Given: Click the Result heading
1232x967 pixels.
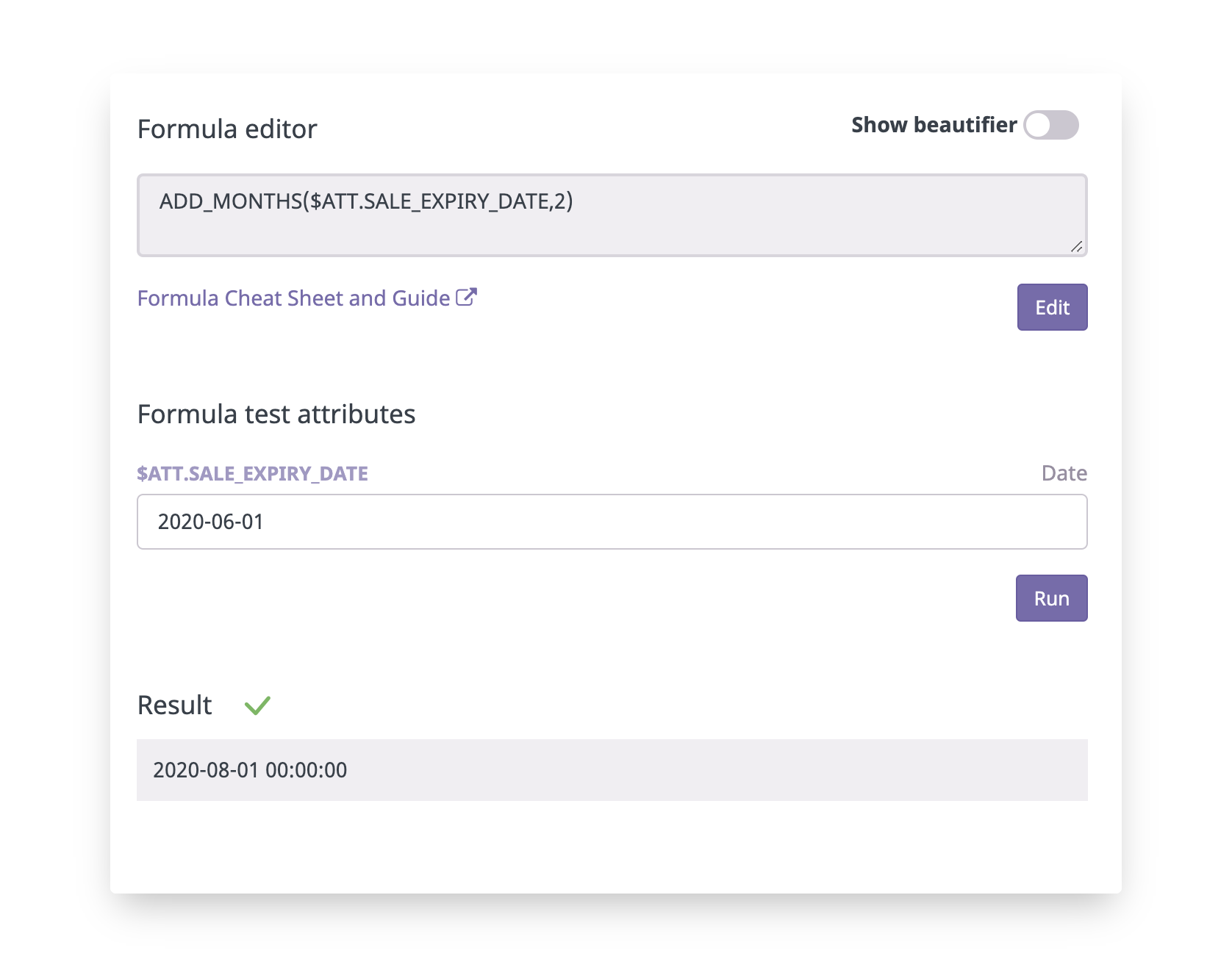Looking at the screenshot, I should 174,705.
